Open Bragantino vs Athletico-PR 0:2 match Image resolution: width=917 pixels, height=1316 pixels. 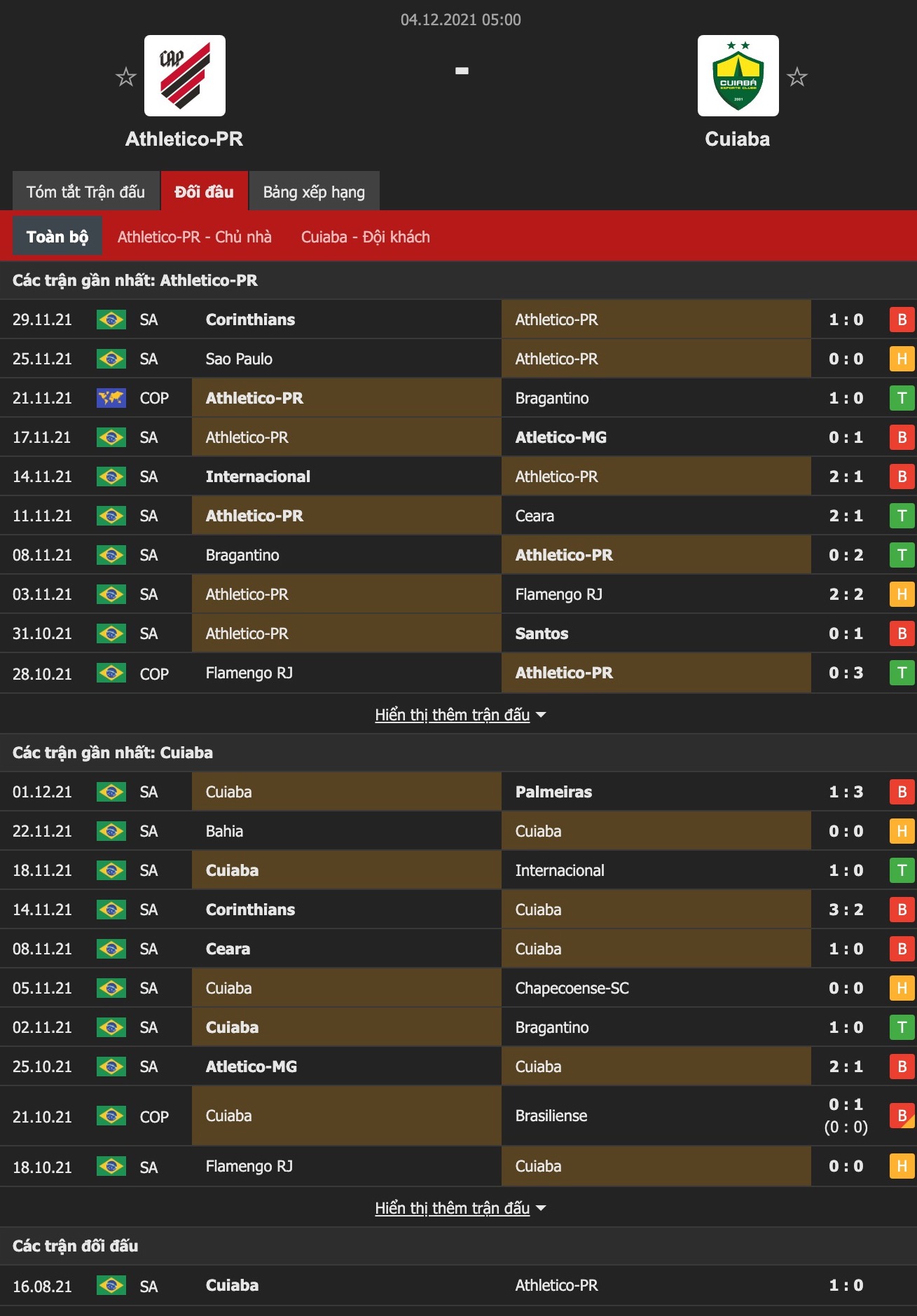[458, 555]
